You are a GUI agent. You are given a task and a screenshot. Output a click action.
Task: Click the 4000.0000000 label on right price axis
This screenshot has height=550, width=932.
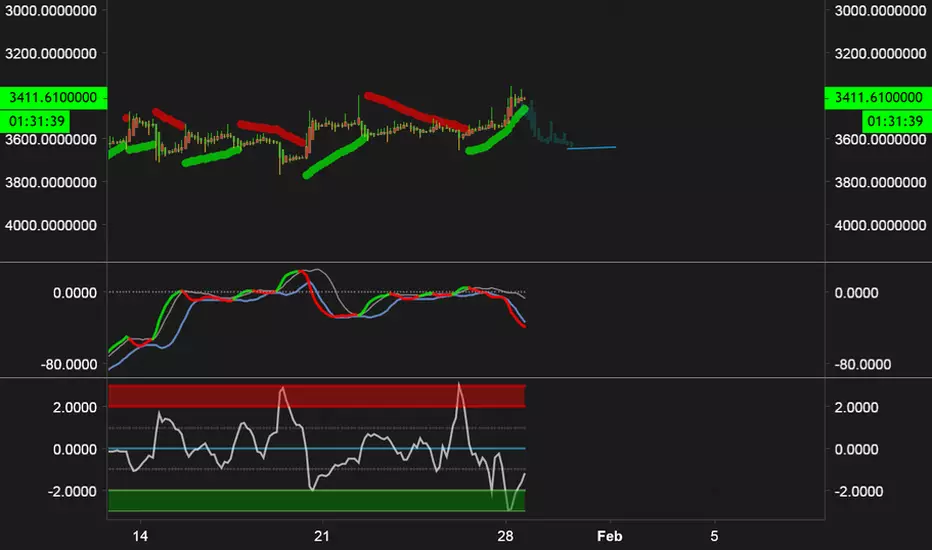pos(880,225)
